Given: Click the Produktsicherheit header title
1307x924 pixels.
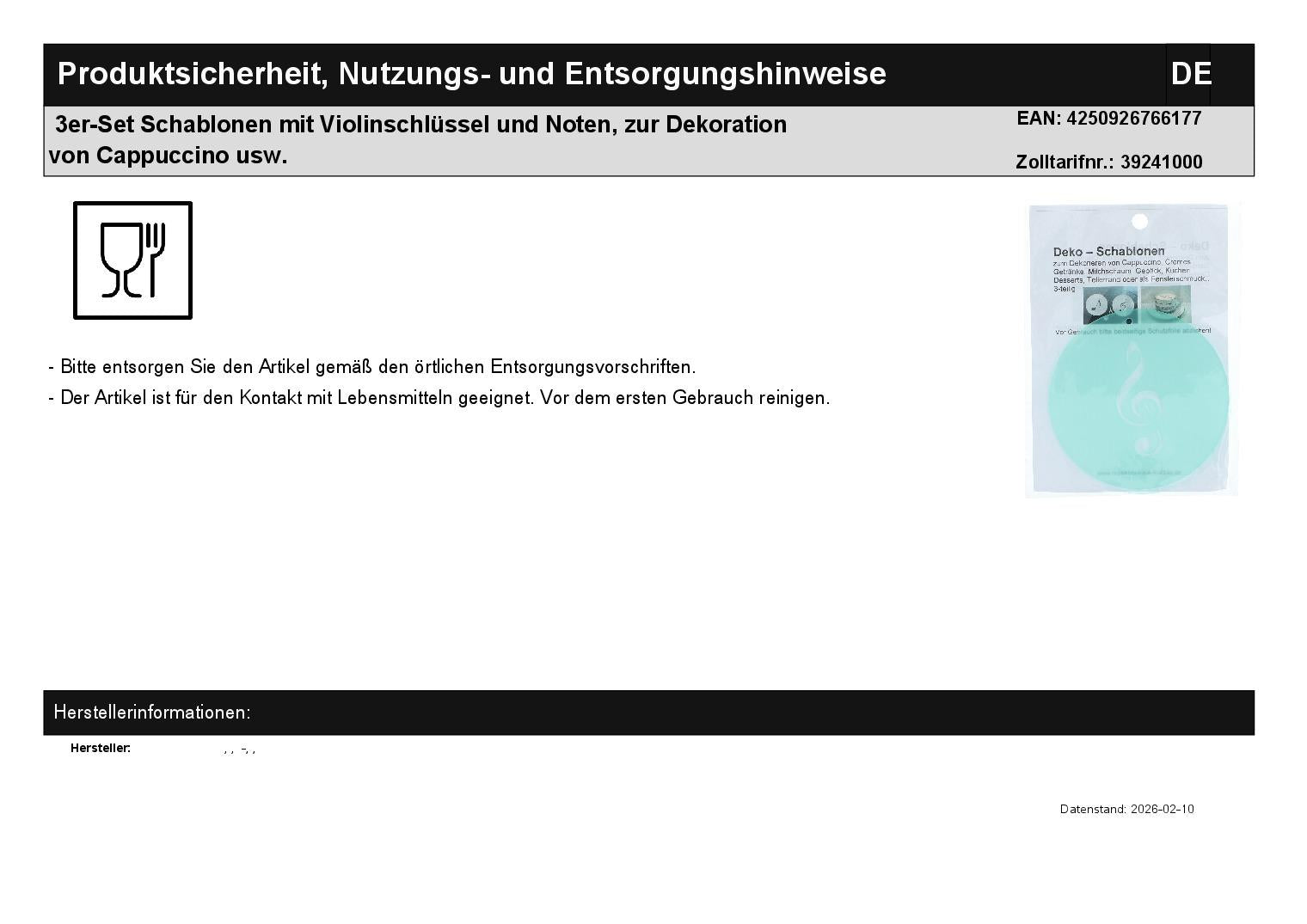Looking at the screenshot, I should [471, 74].
